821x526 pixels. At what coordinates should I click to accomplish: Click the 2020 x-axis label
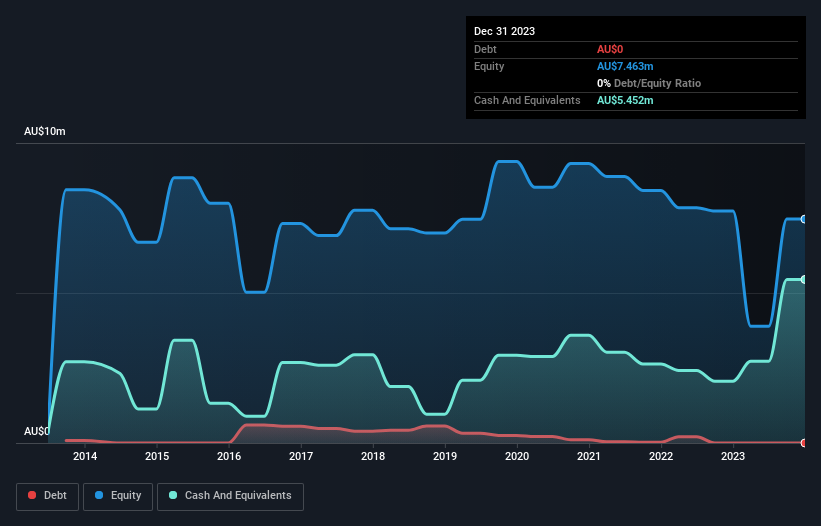coord(517,456)
